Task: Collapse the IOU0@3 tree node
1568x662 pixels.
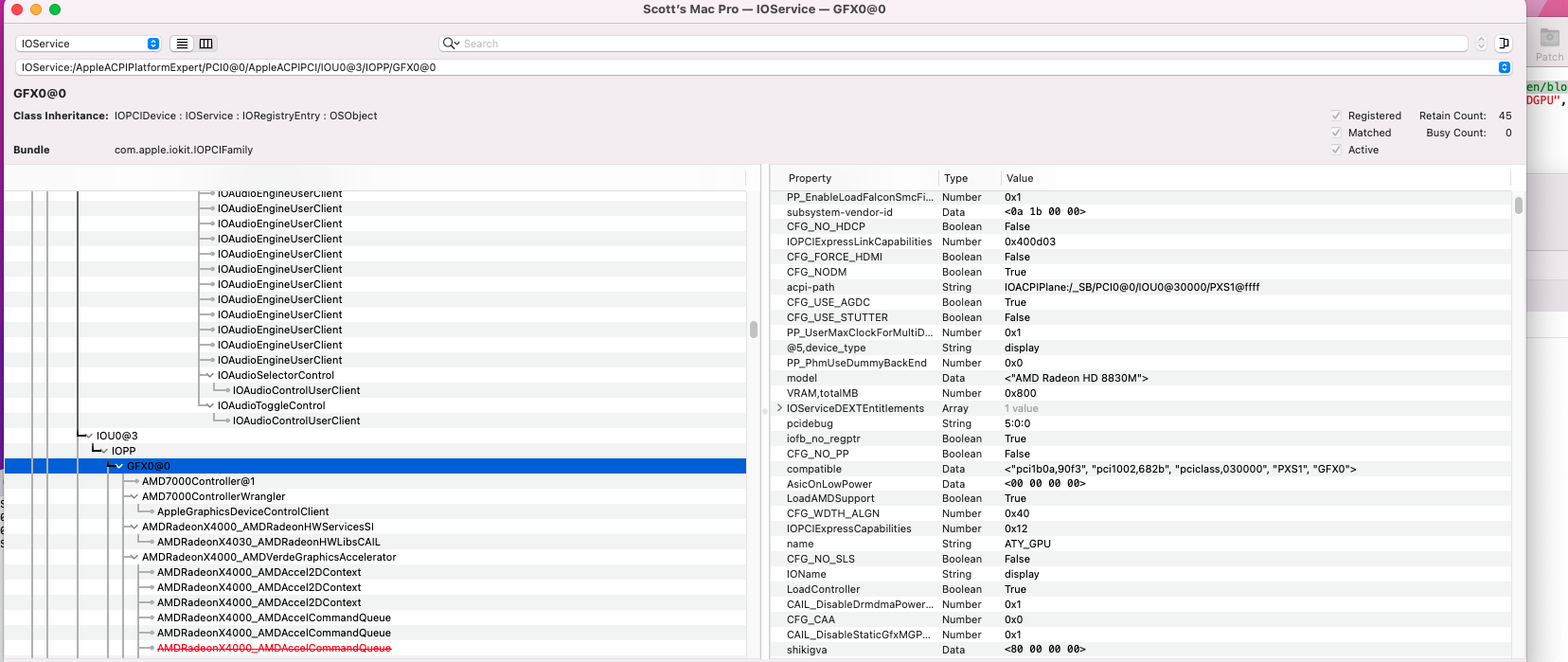Action: [89, 436]
